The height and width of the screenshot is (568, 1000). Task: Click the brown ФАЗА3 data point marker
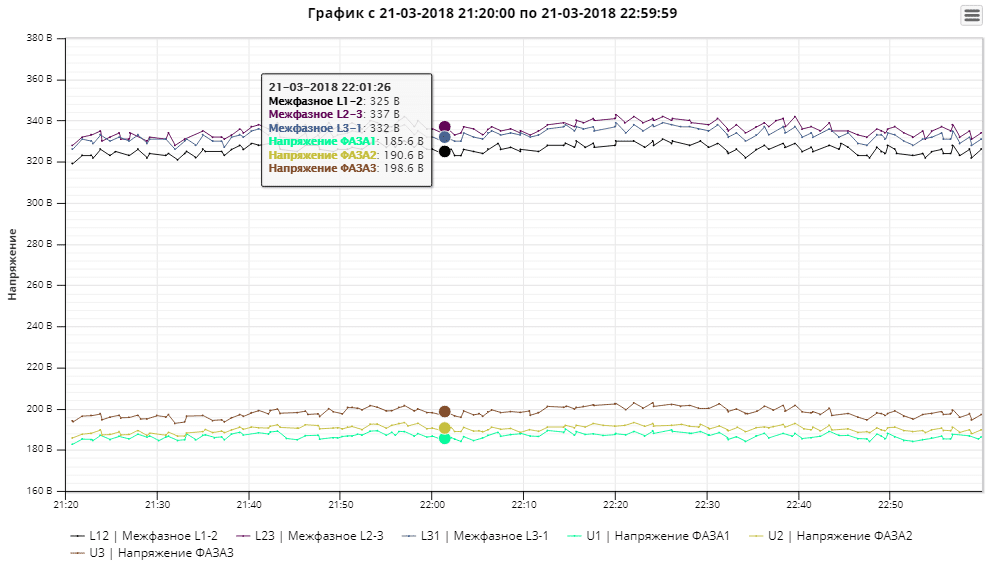point(445,411)
